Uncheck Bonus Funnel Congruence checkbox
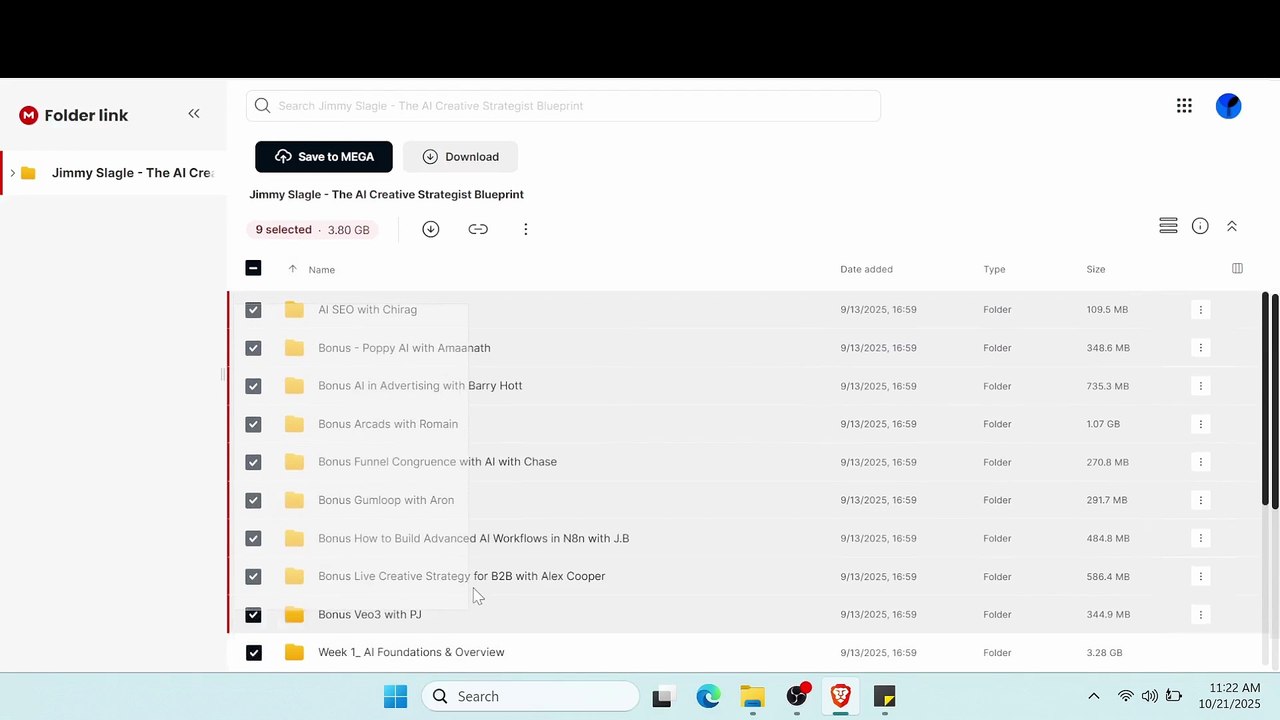Image resolution: width=1280 pixels, height=720 pixels. (253, 462)
